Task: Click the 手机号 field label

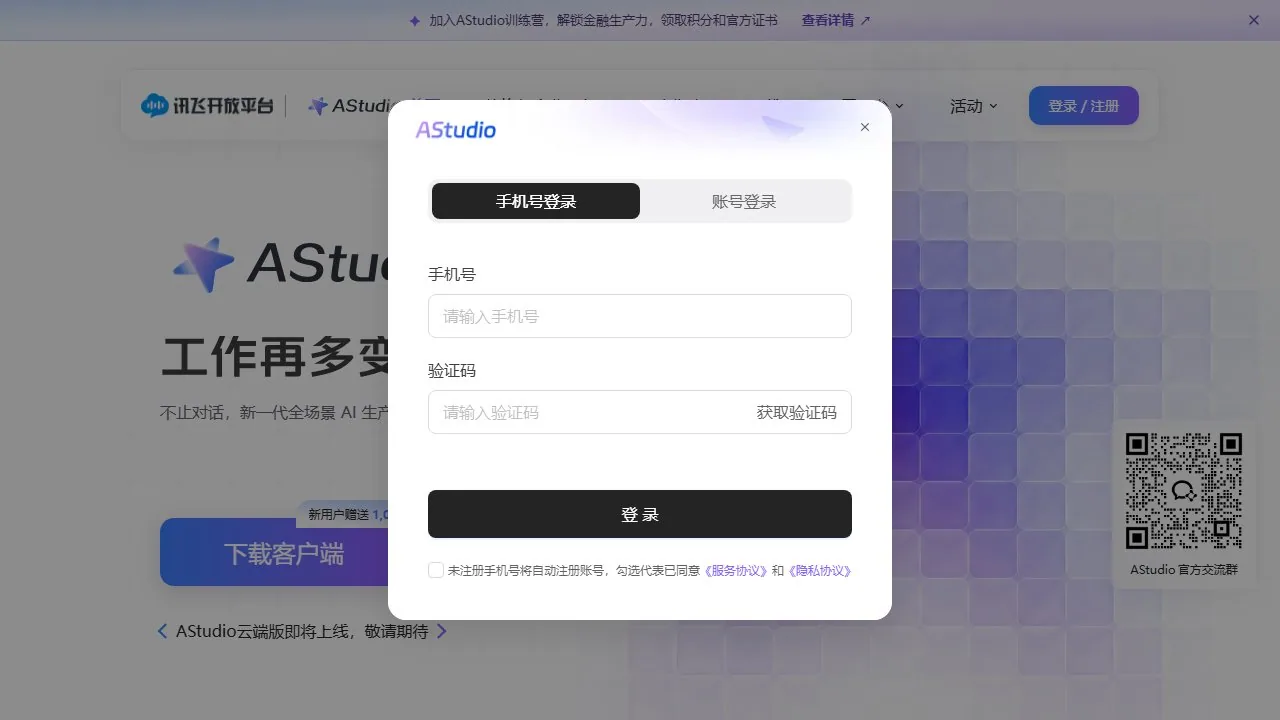Action: 452,274
